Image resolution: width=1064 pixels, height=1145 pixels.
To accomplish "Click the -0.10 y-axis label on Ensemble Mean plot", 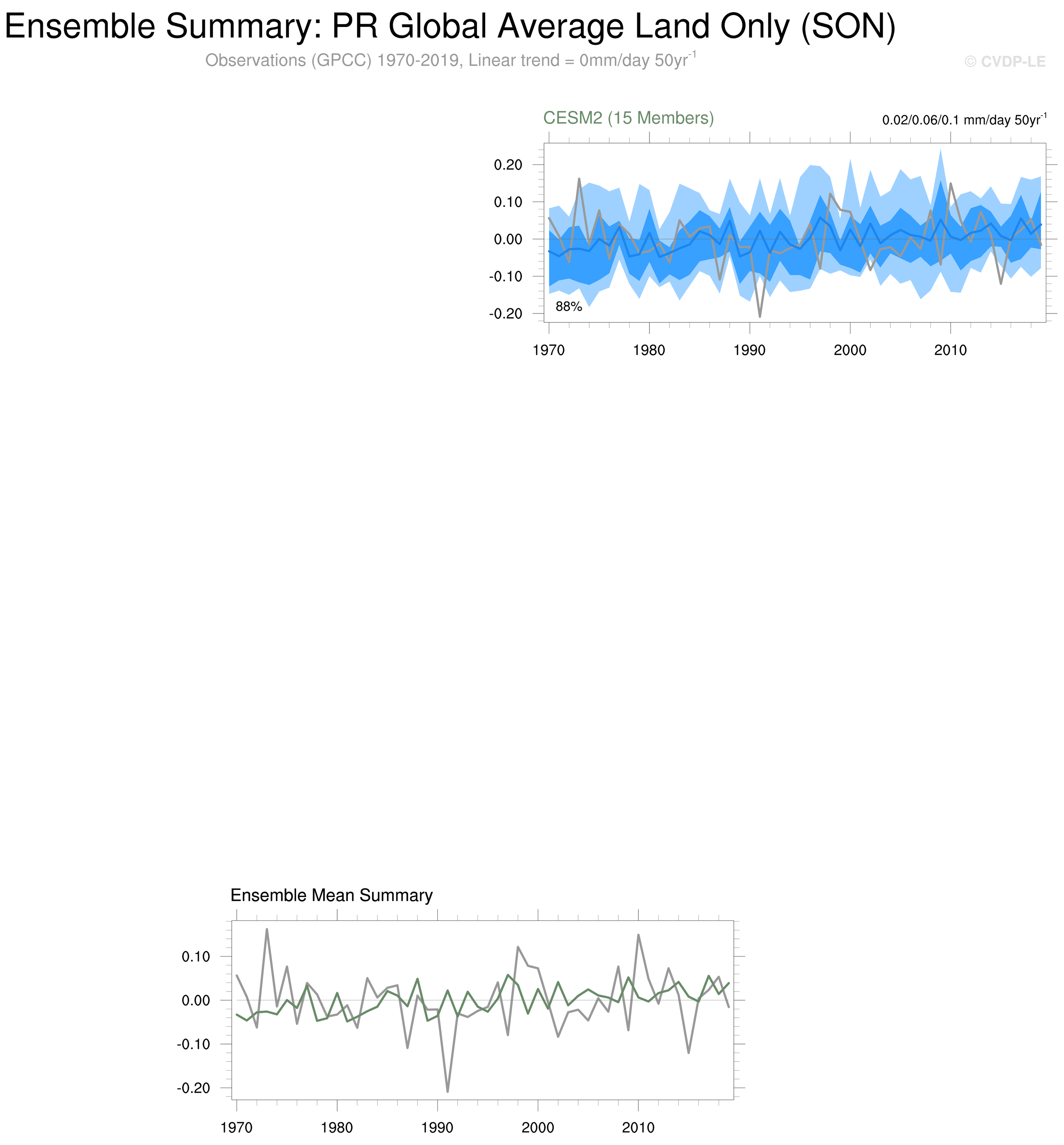I will pos(194,1044).
